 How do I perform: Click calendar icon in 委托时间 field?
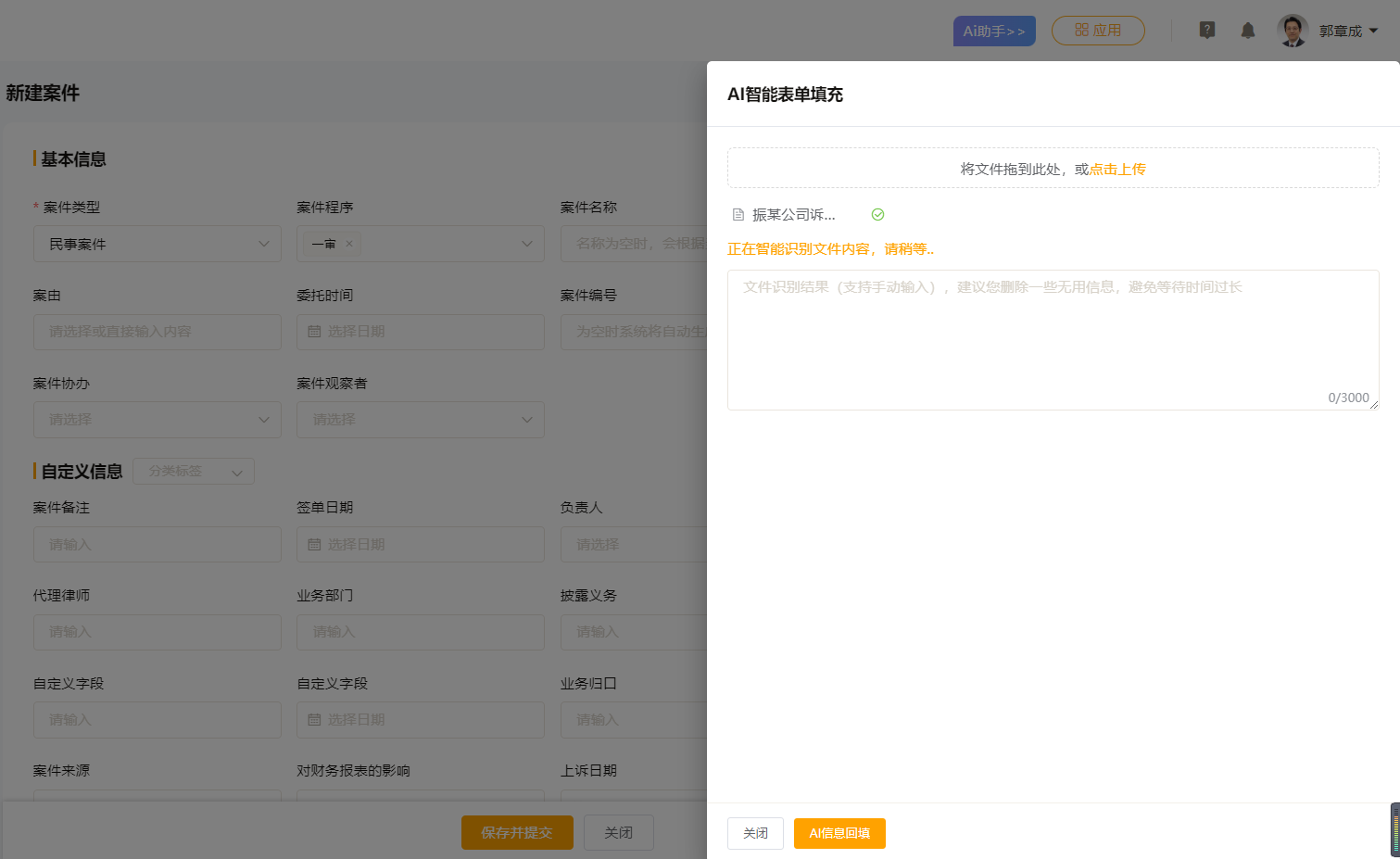(x=314, y=332)
